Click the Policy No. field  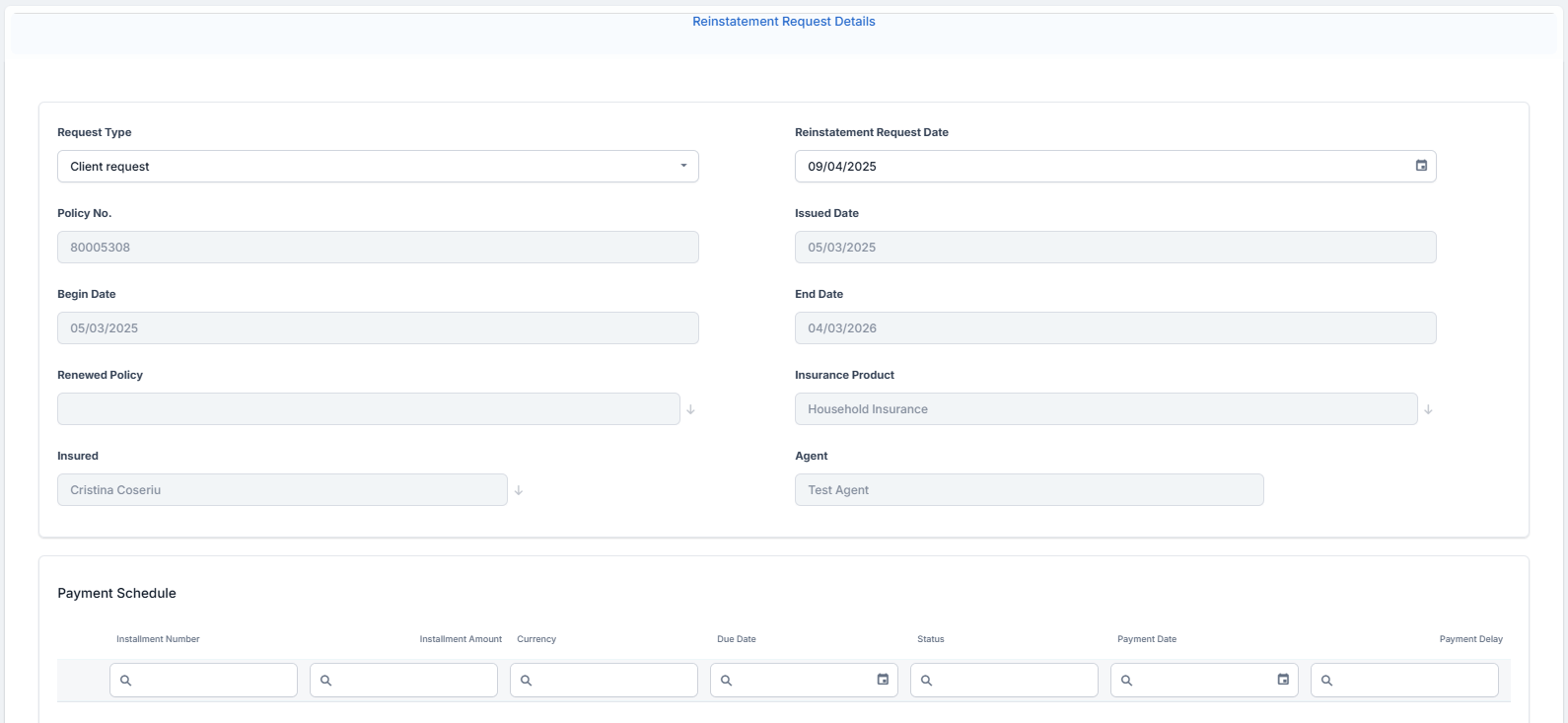[378, 248]
